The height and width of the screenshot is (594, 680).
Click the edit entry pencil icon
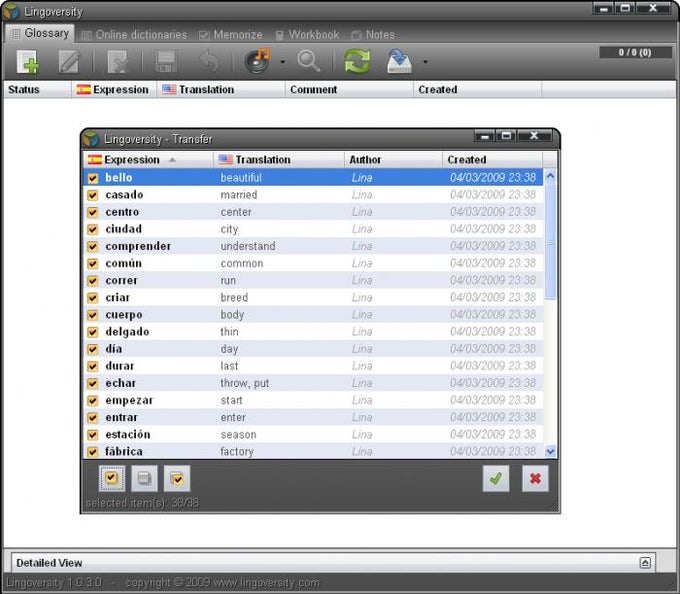(69, 62)
